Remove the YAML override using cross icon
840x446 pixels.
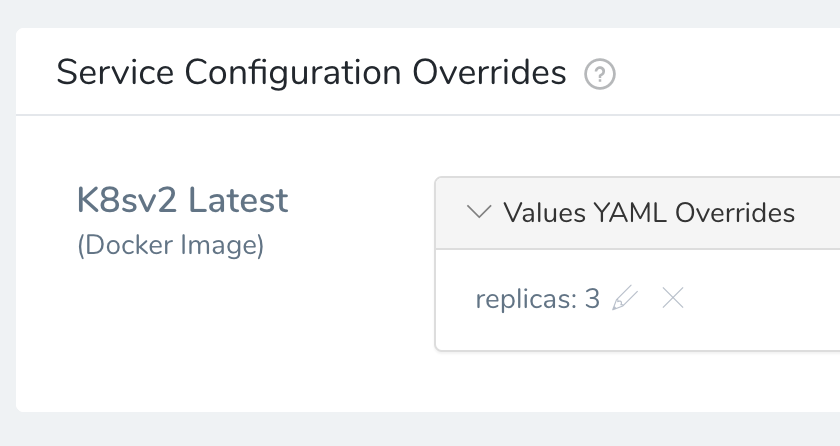coord(673,298)
